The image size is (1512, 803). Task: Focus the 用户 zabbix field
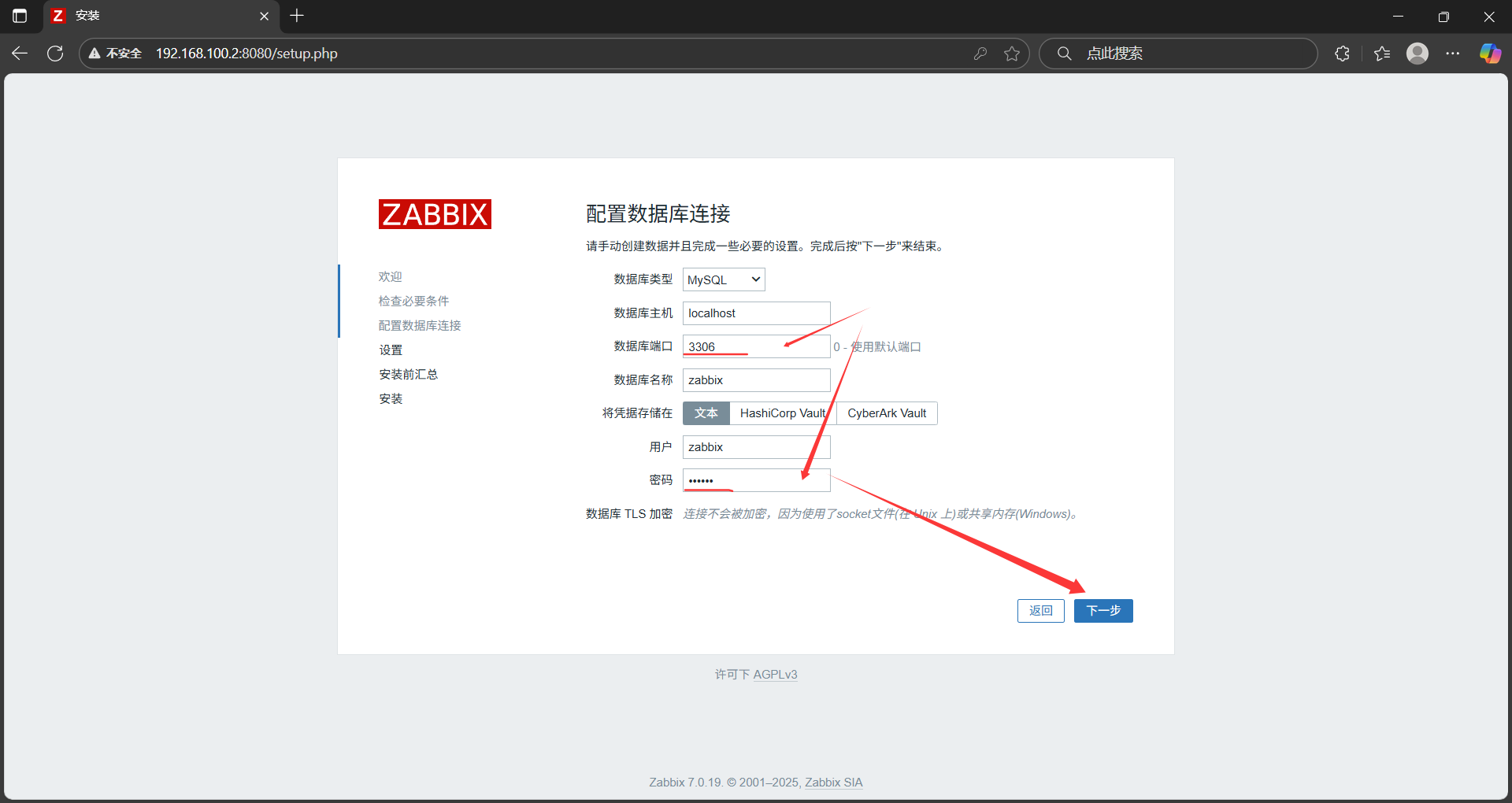pyautogui.click(x=756, y=447)
